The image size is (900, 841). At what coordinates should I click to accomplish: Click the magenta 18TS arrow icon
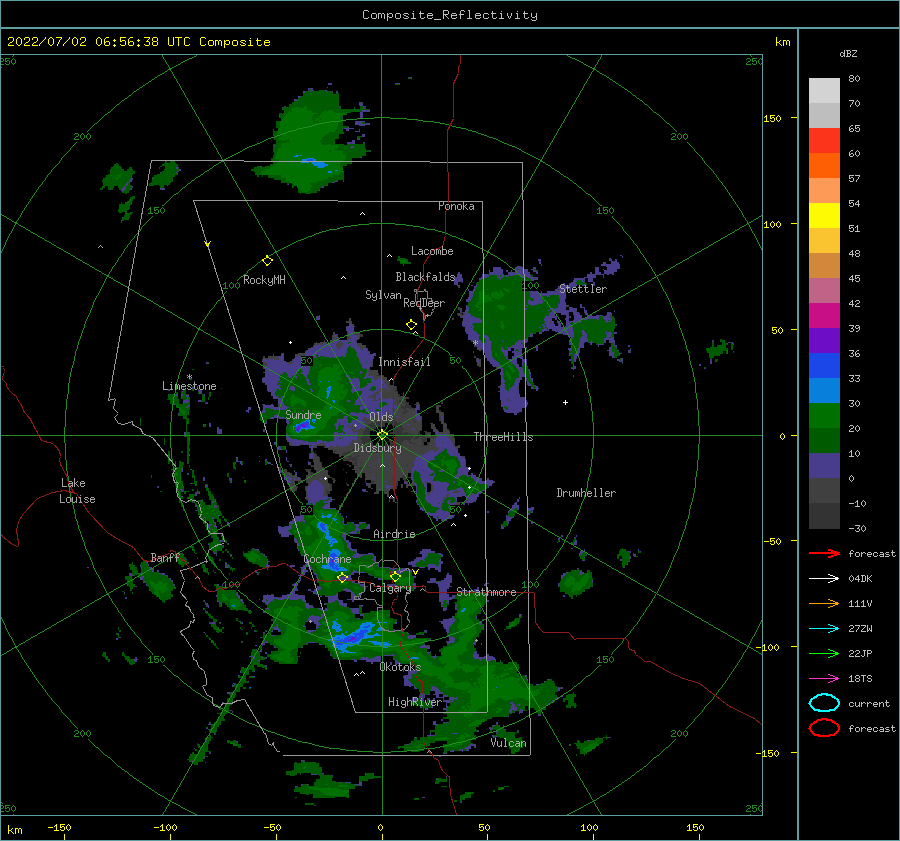(824, 679)
